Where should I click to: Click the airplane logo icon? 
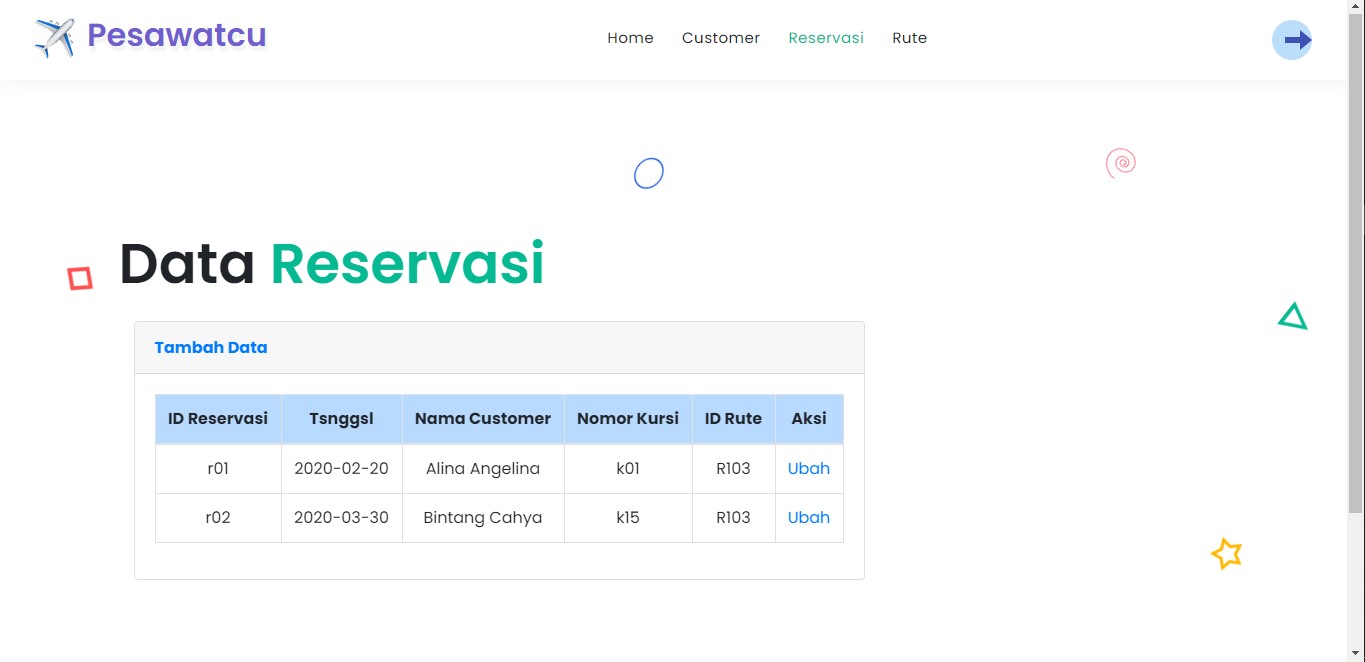coord(55,38)
